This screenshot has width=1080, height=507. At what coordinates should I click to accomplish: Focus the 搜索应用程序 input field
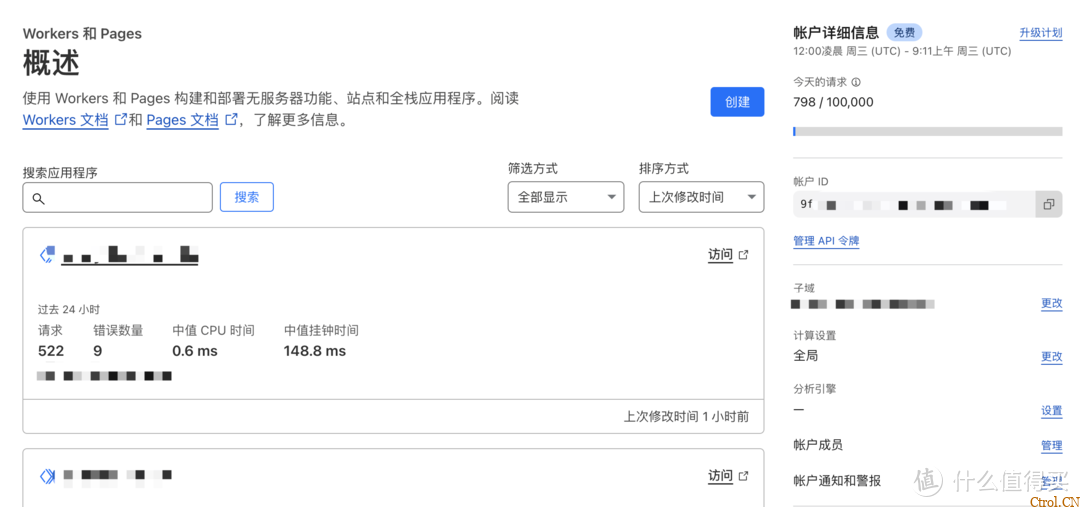click(118, 198)
